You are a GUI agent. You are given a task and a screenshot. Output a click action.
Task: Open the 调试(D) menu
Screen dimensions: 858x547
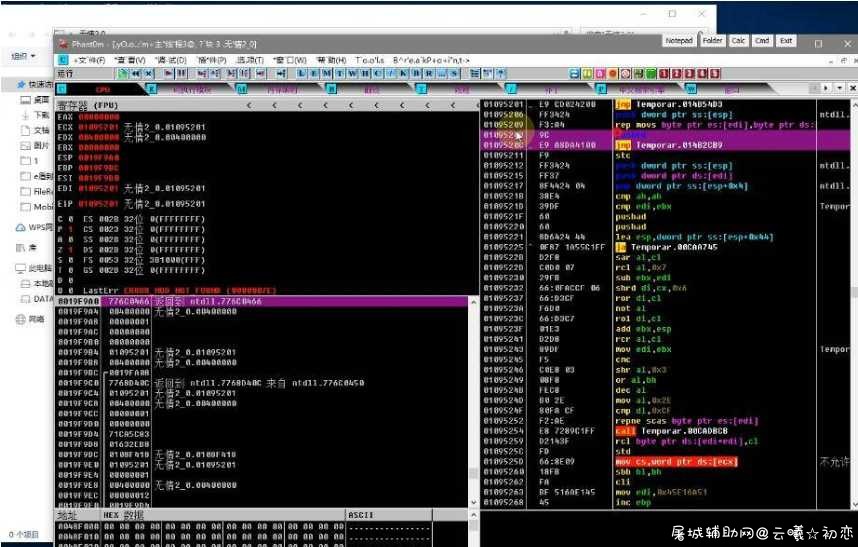pos(171,60)
